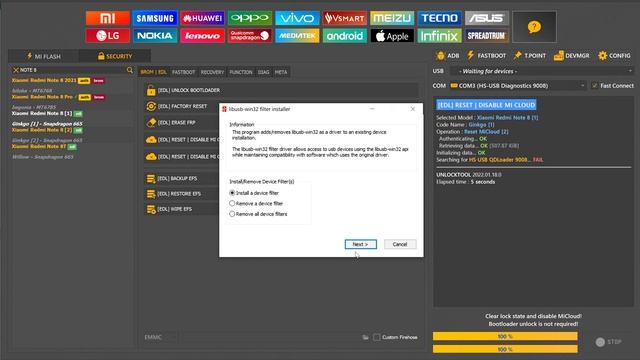Choose the MediaTek brand logo

(297, 36)
